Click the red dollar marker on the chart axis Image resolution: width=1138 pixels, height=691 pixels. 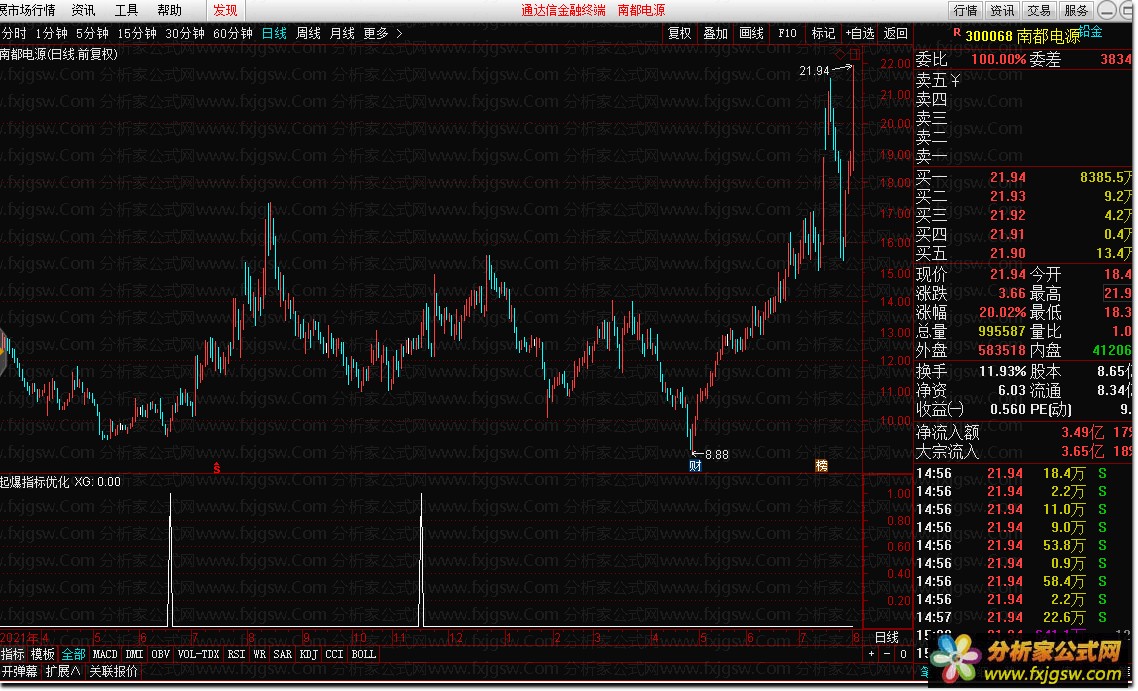tap(216, 468)
